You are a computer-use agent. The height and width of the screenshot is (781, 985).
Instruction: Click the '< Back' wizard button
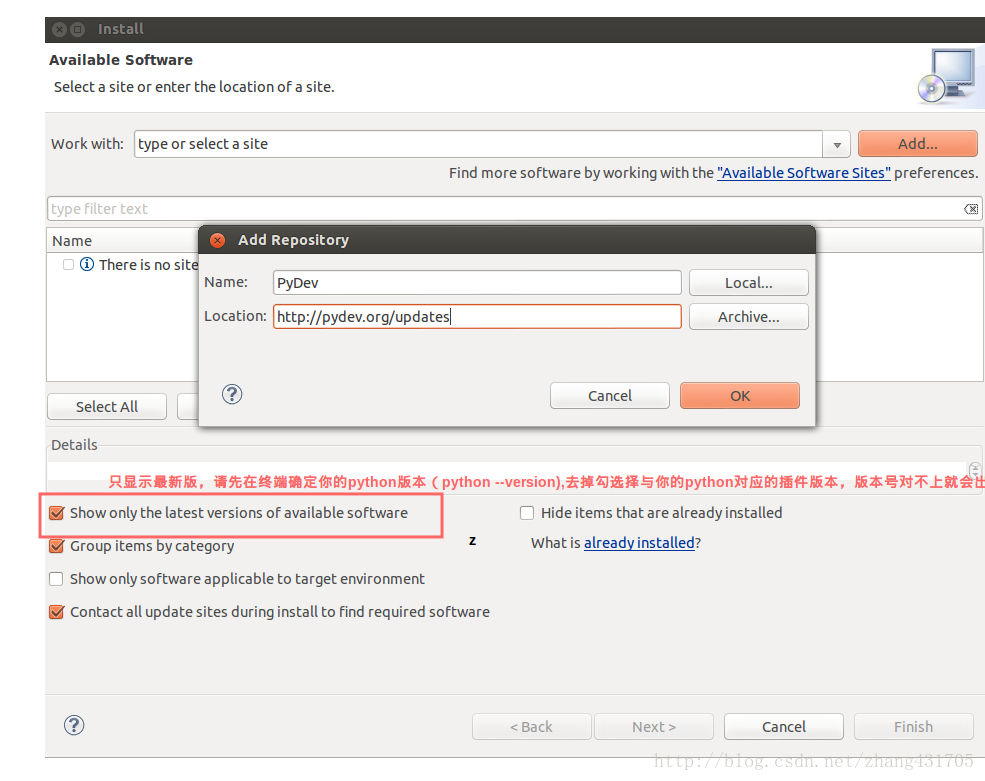click(x=531, y=727)
